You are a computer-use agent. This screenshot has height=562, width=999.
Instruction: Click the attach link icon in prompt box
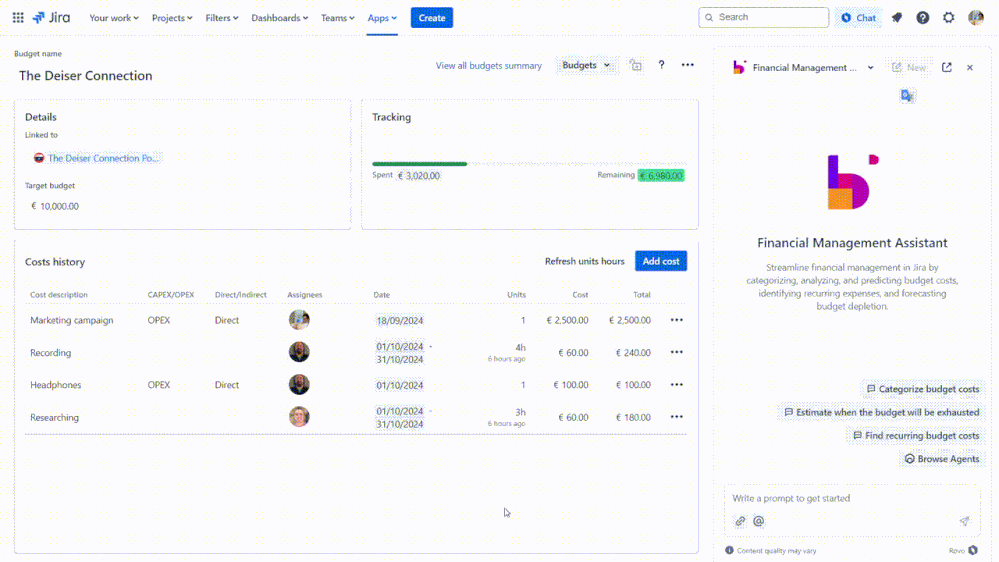click(740, 521)
